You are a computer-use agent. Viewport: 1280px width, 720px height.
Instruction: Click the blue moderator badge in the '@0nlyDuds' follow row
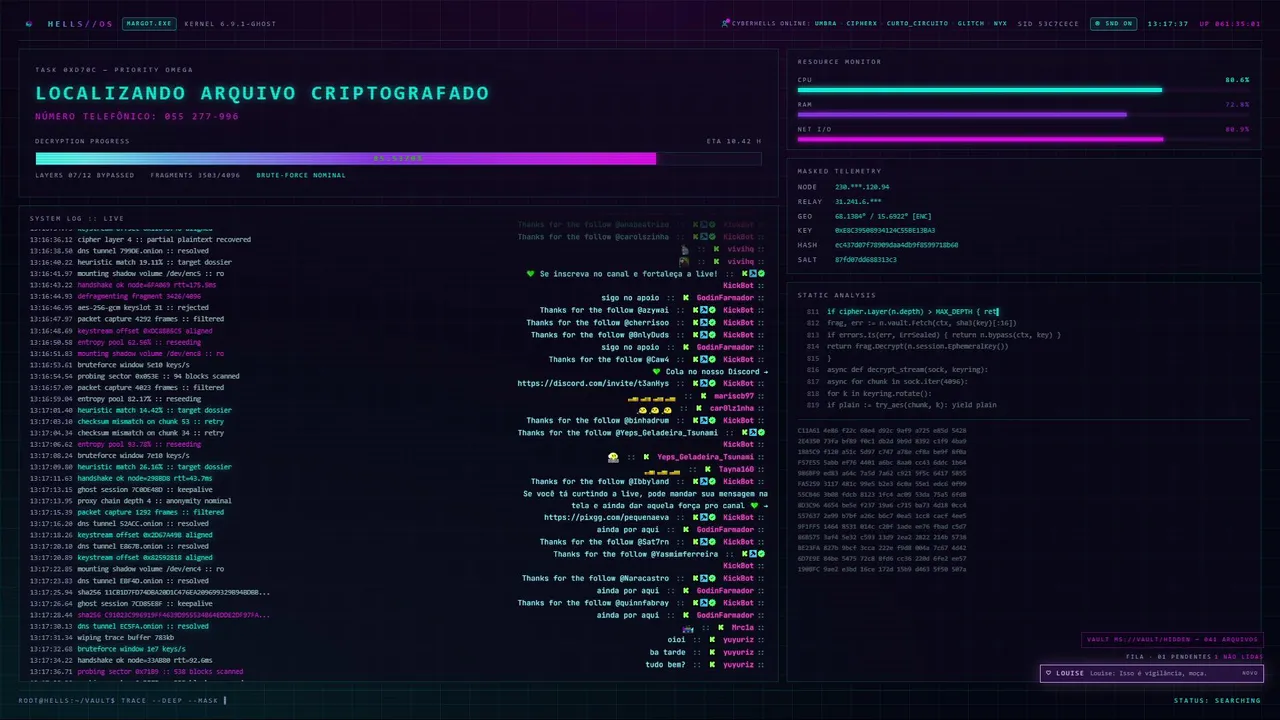click(705, 335)
